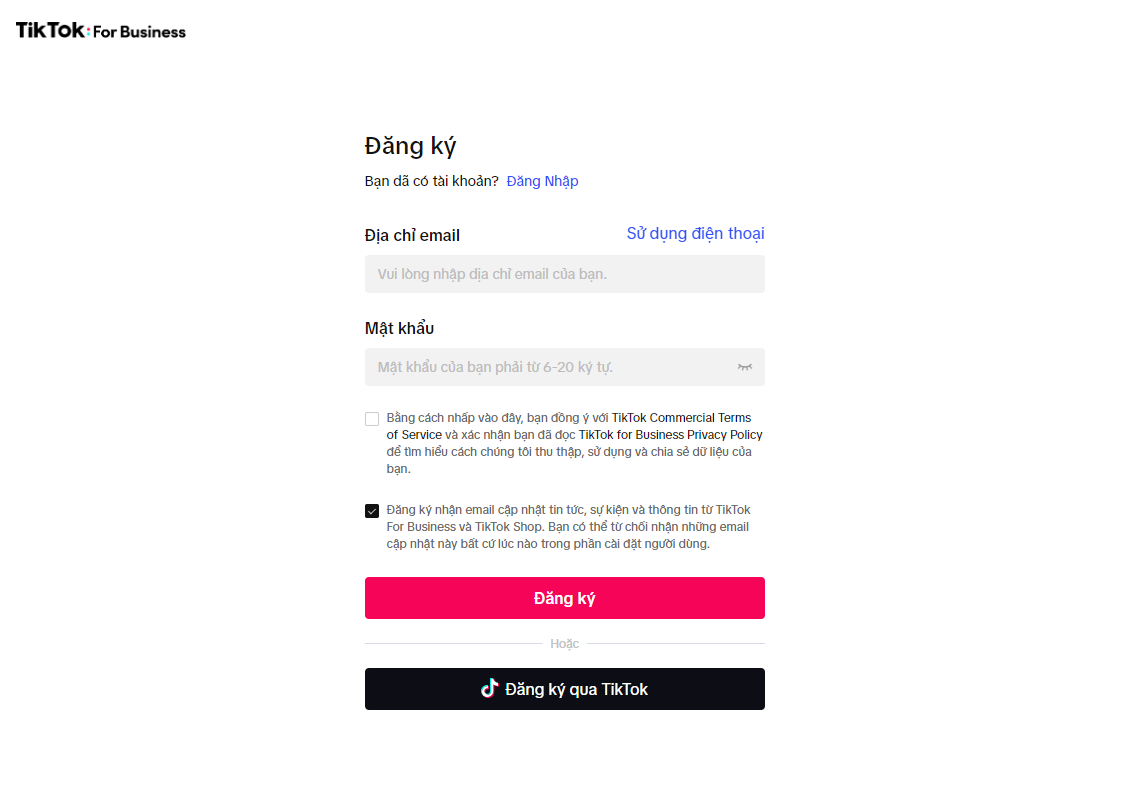This screenshot has width=1121, height=809.
Task: Tick the Commercial Terms agreement checkbox
Action: tap(372, 418)
